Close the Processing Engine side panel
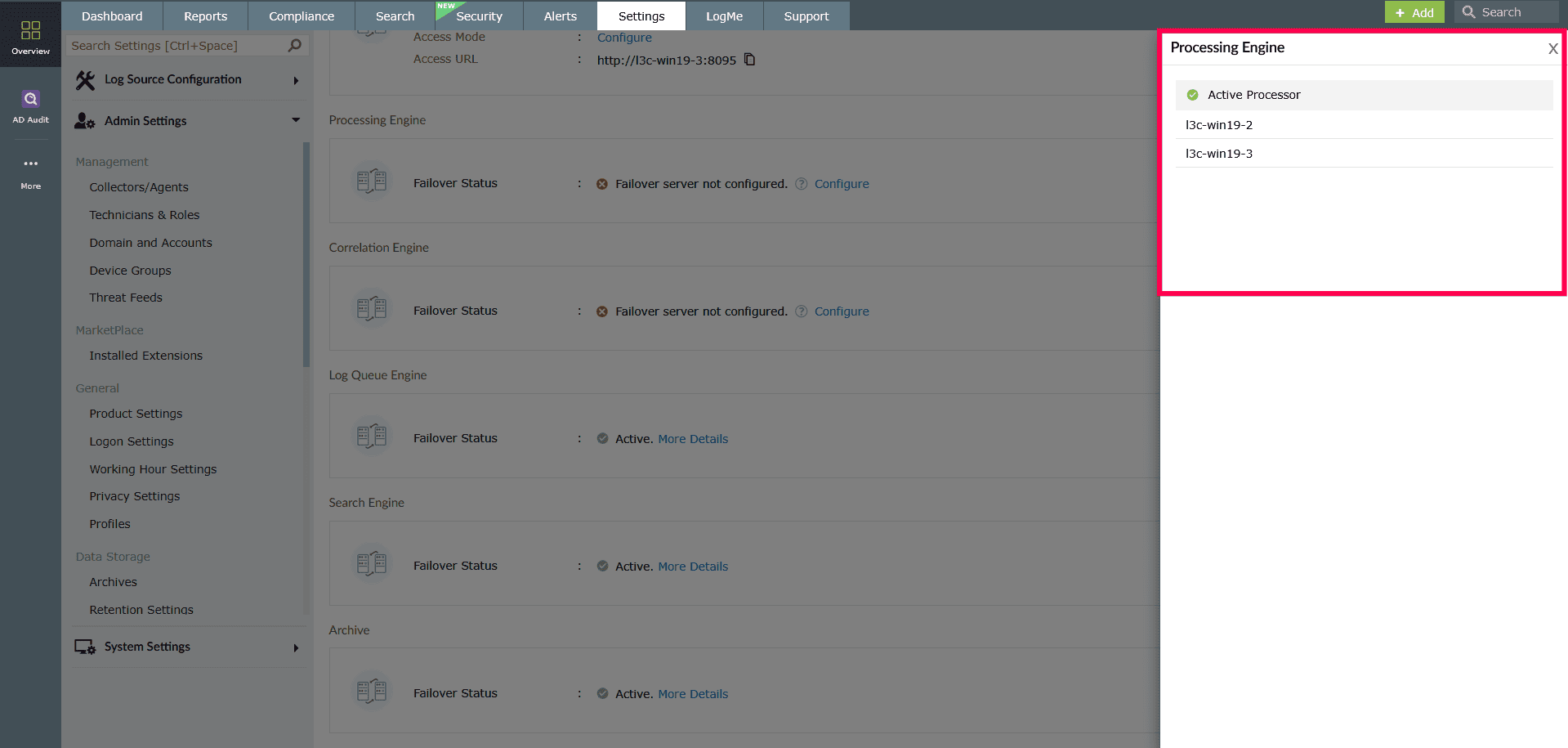The height and width of the screenshot is (748, 1568). coord(1552,49)
